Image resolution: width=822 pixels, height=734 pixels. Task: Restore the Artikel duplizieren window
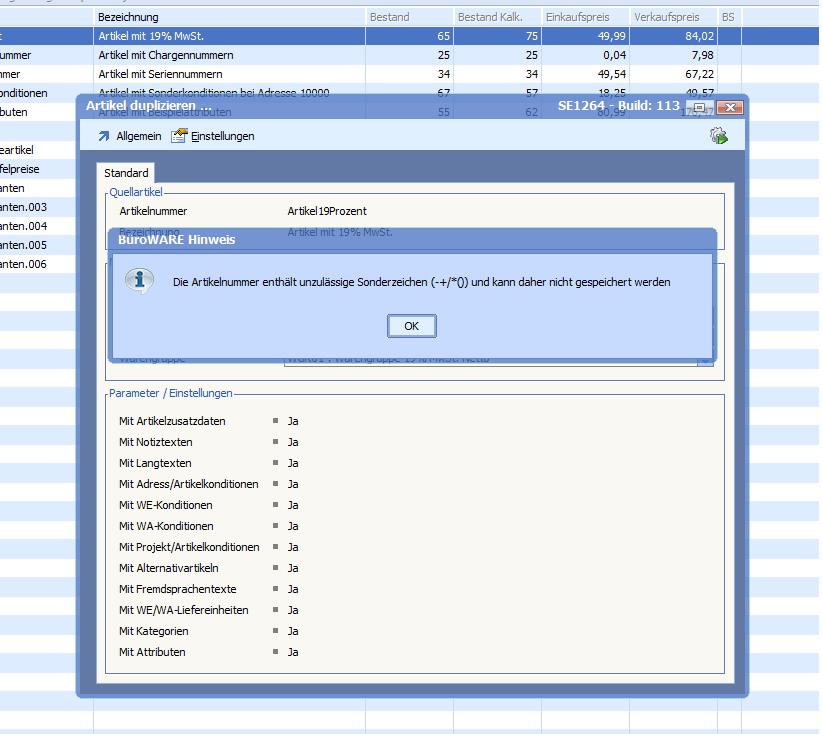coord(699,107)
